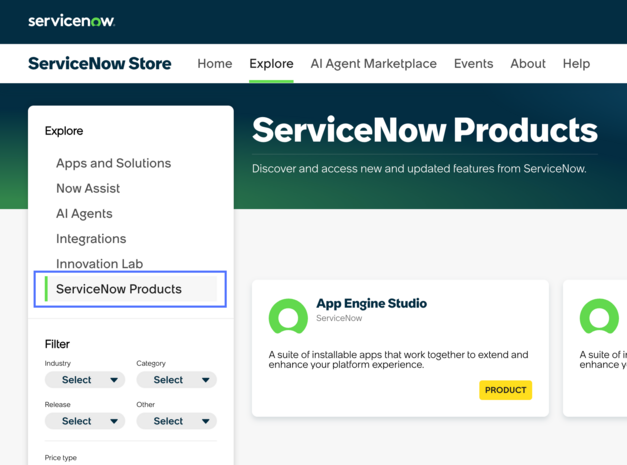Open the About tab
Screen dimensions: 627x465
point(528,64)
